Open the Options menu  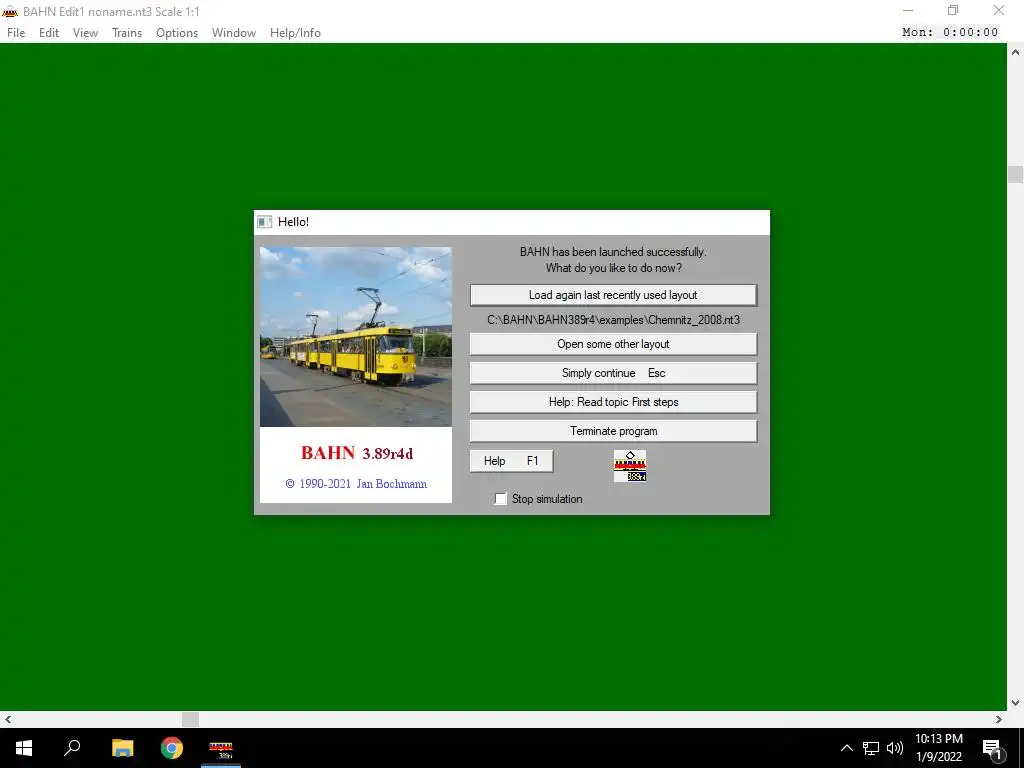pos(177,33)
